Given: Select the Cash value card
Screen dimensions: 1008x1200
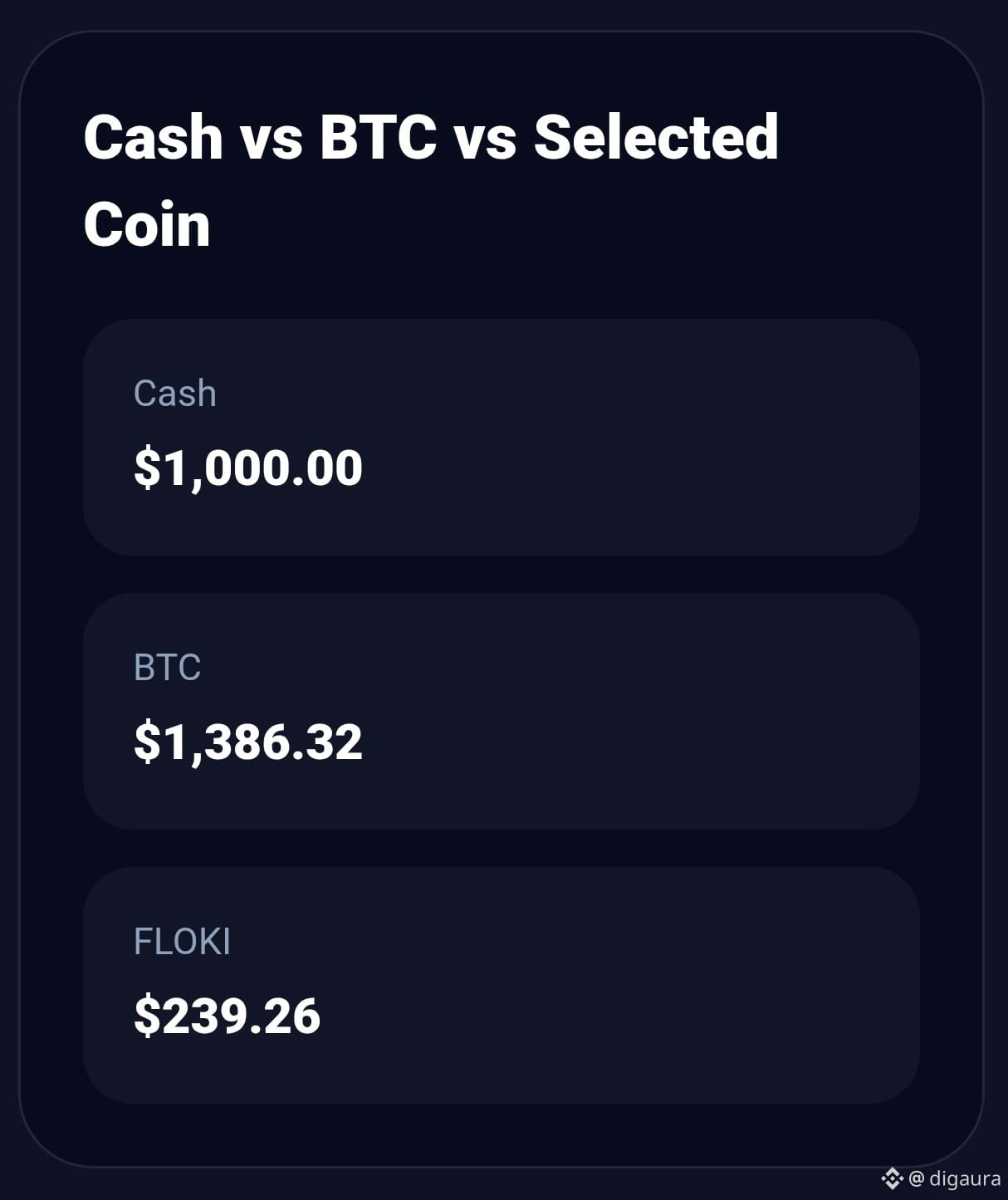Looking at the screenshot, I should tap(502, 437).
